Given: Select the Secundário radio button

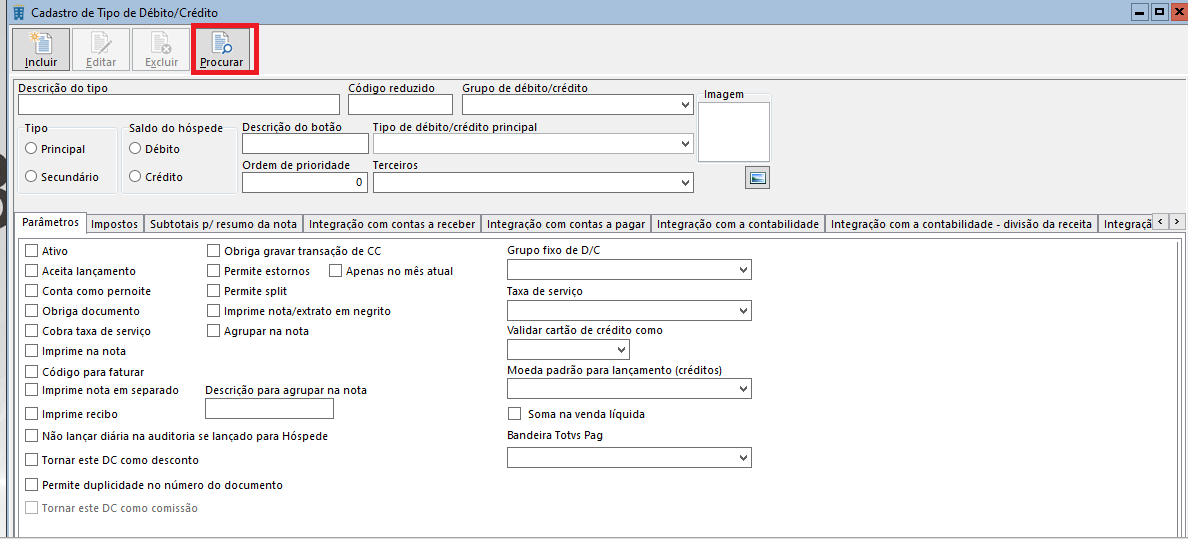Looking at the screenshot, I should click(x=31, y=176).
